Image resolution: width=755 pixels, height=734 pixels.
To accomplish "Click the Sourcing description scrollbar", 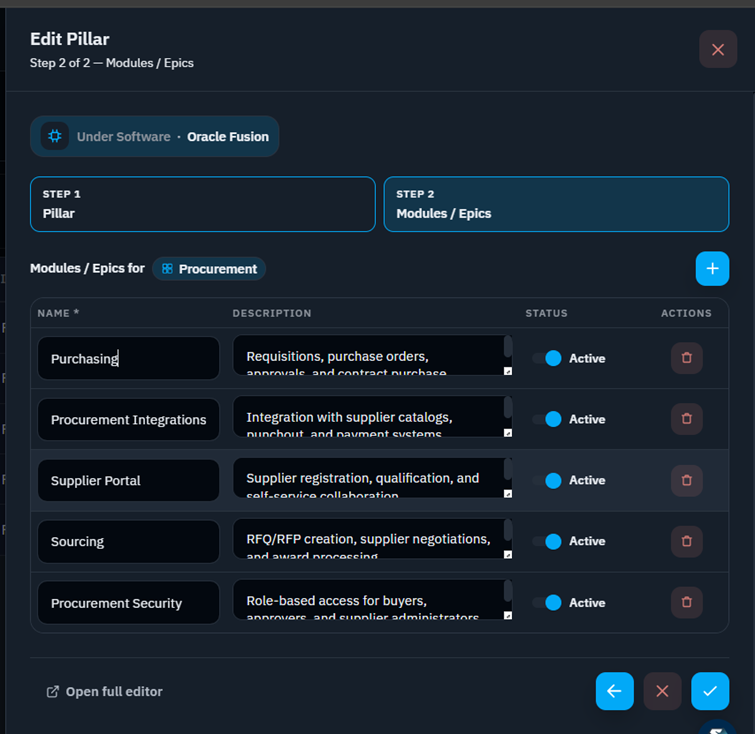I will pyautogui.click(x=508, y=530).
